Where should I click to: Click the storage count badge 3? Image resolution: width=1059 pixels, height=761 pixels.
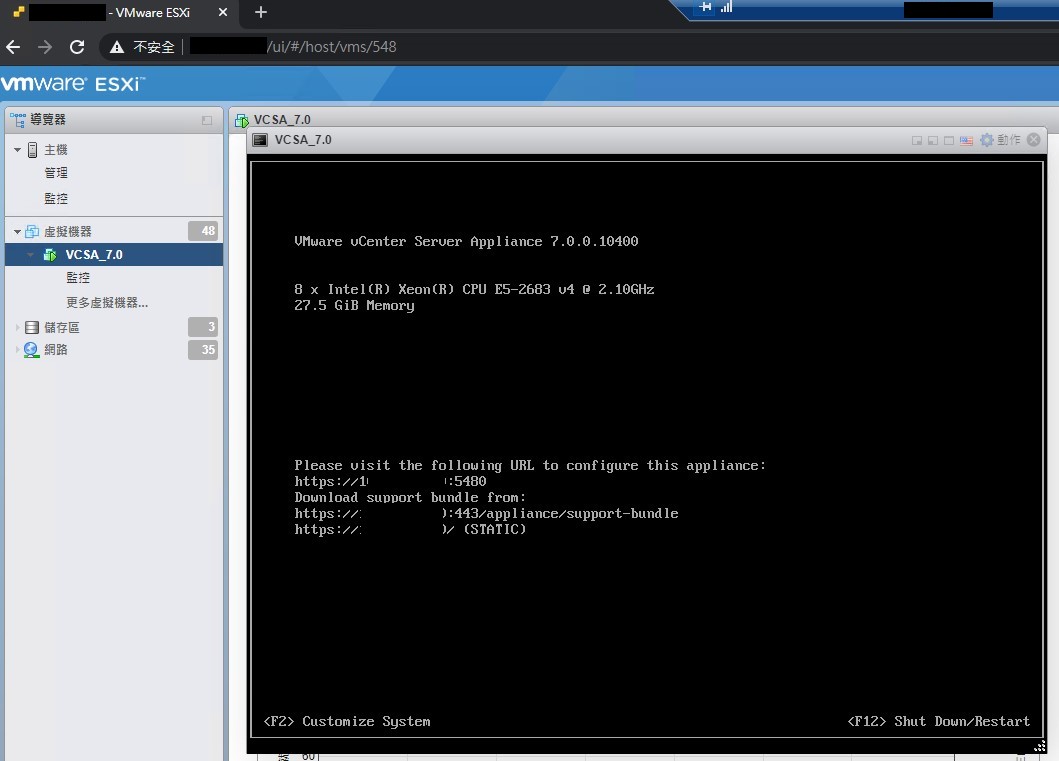(x=203, y=327)
